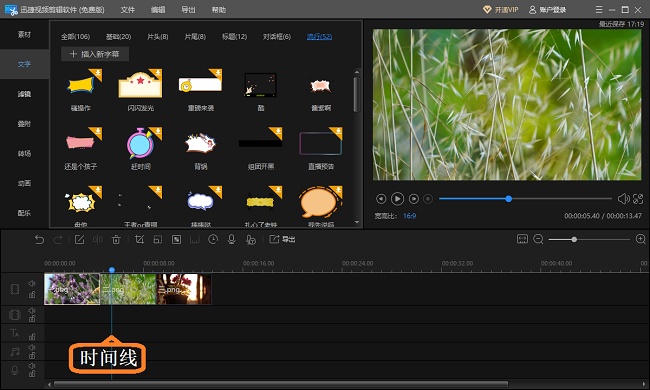Image resolution: width=650 pixels, height=390 pixels.
Task: Open the 文件 menu
Action: click(128, 10)
